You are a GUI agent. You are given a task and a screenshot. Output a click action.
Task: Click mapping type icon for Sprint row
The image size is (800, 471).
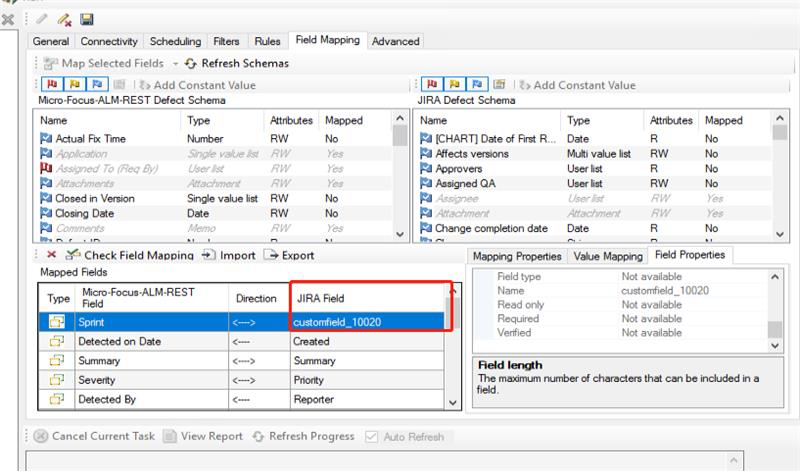pyautogui.click(x=57, y=322)
